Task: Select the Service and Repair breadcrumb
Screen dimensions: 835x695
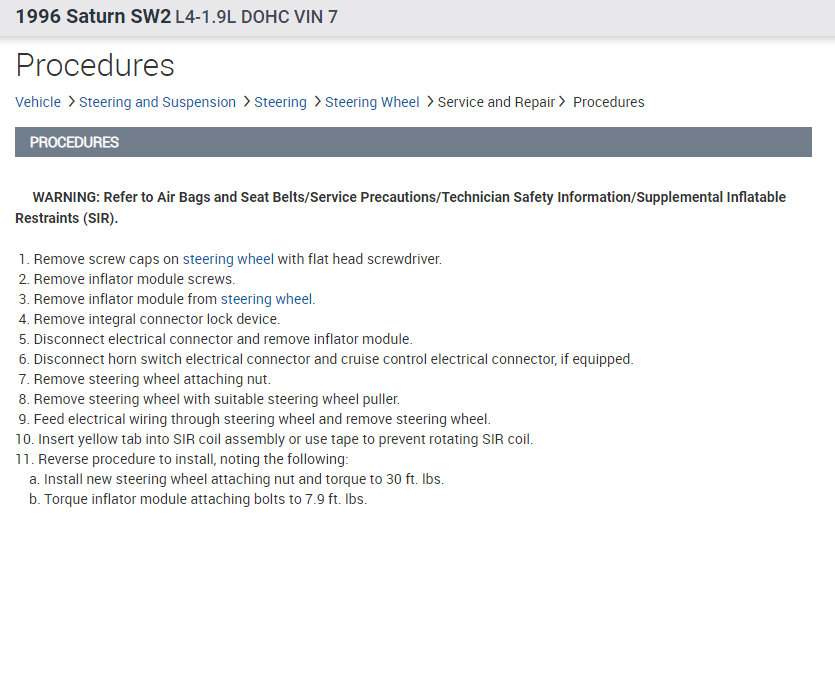Action: [496, 102]
